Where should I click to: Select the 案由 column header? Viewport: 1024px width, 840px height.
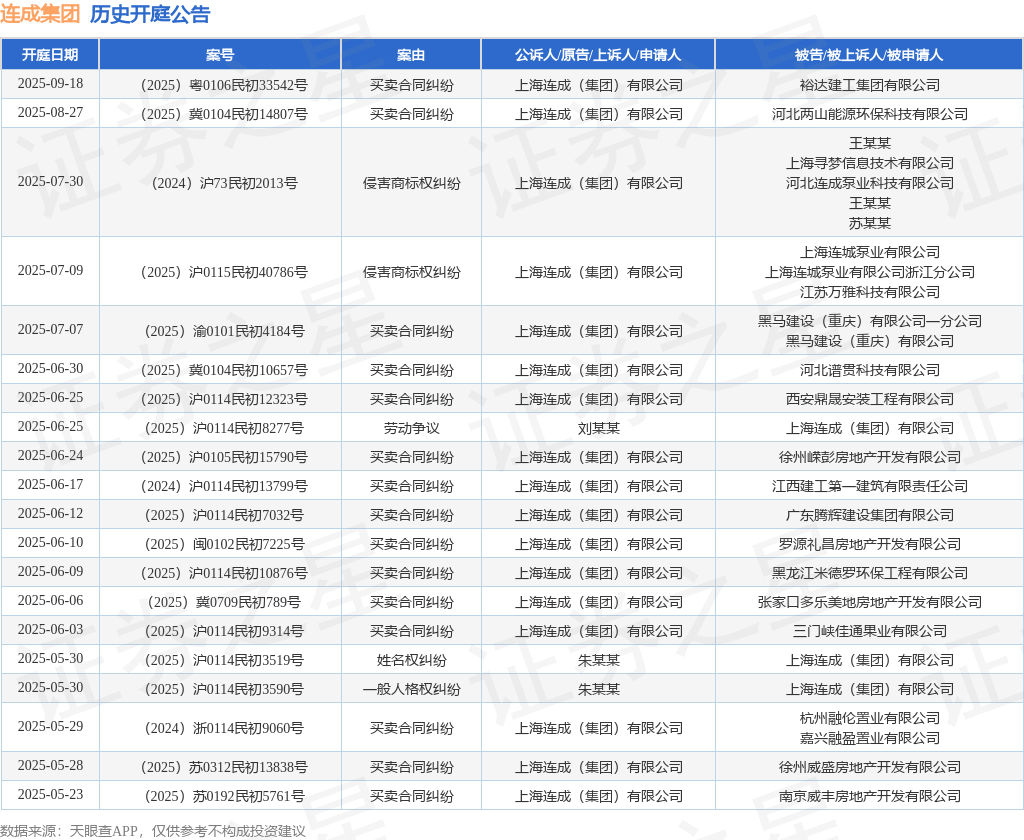[411, 55]
